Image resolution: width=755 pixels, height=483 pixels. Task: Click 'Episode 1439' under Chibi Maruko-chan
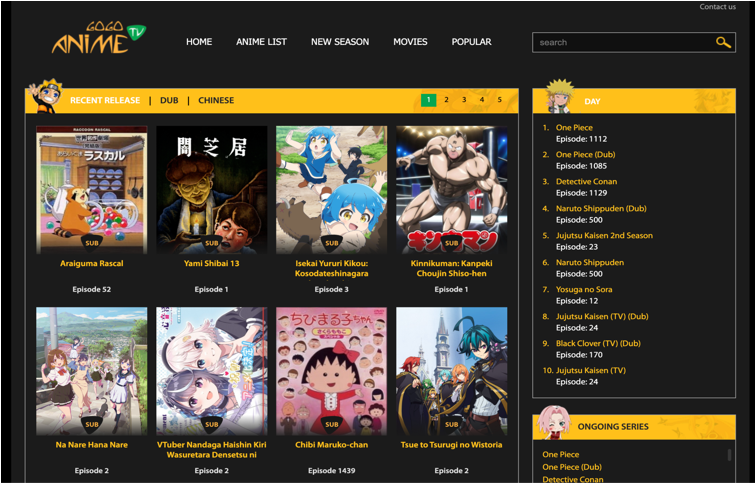coord(332,470)
